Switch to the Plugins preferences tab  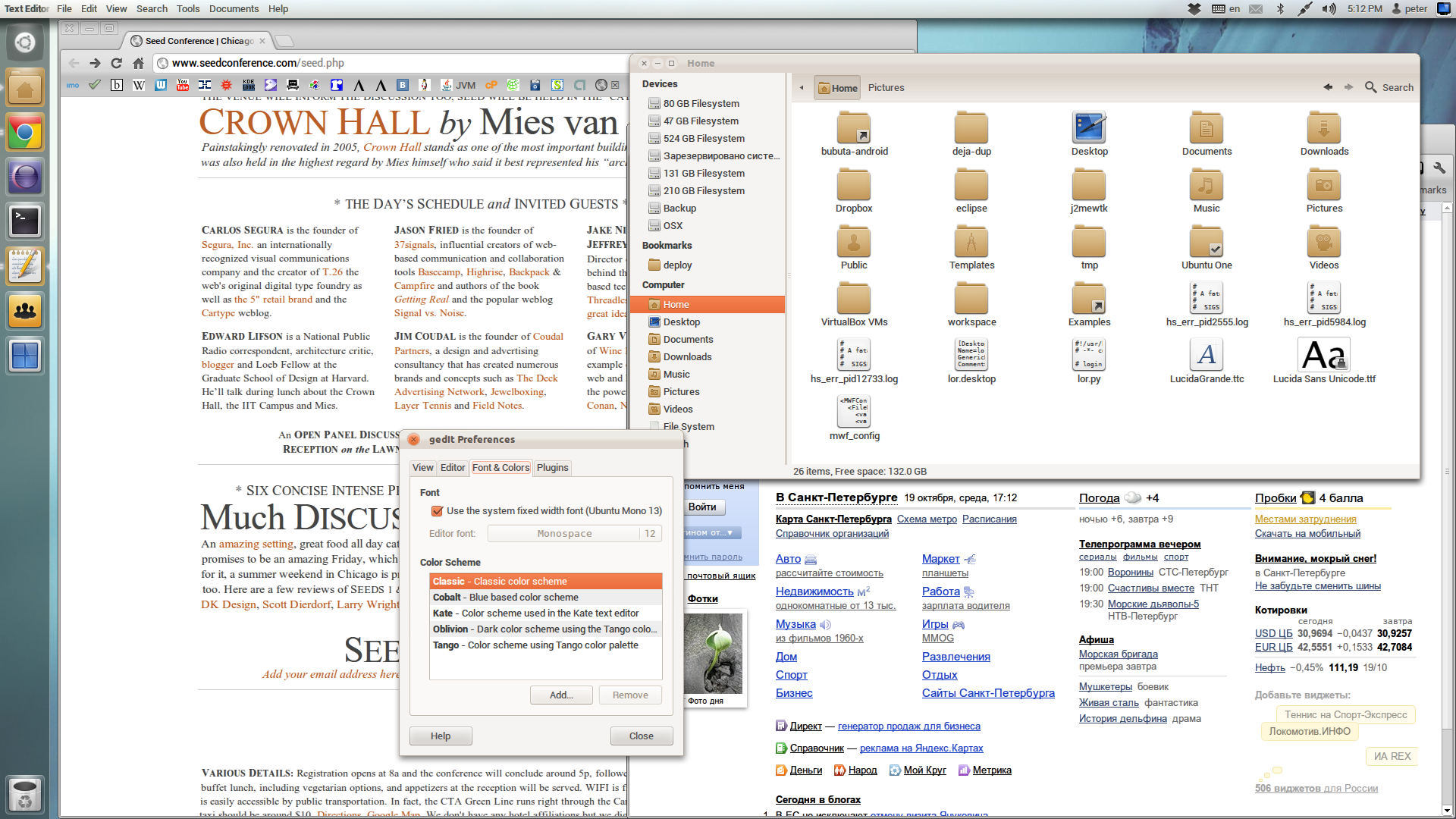[x=552, y=468]
